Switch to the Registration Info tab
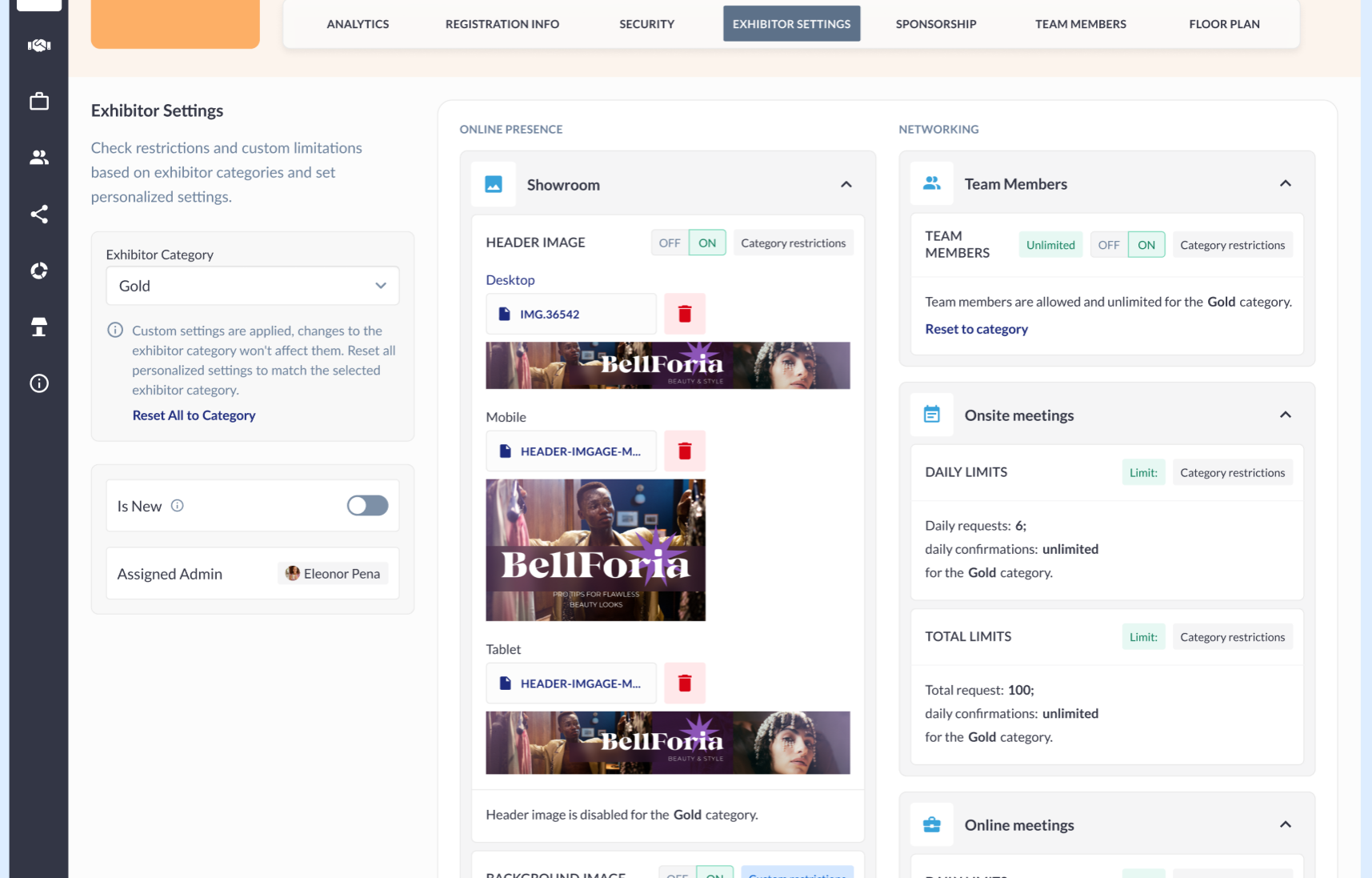Screen dimensions: 1372x878 pyautogui.click(x=502, y=24)
